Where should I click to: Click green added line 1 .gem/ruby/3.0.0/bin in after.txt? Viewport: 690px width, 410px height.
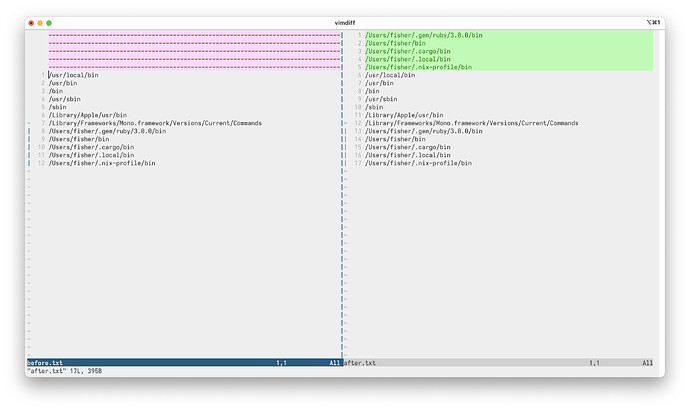(x=424, y=35)
